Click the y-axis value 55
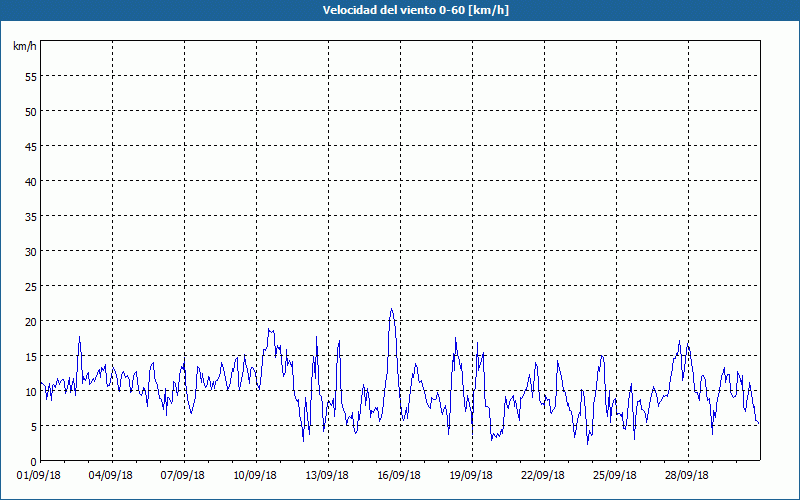Viewport: 800px width, 500px height. pos(31,77)
